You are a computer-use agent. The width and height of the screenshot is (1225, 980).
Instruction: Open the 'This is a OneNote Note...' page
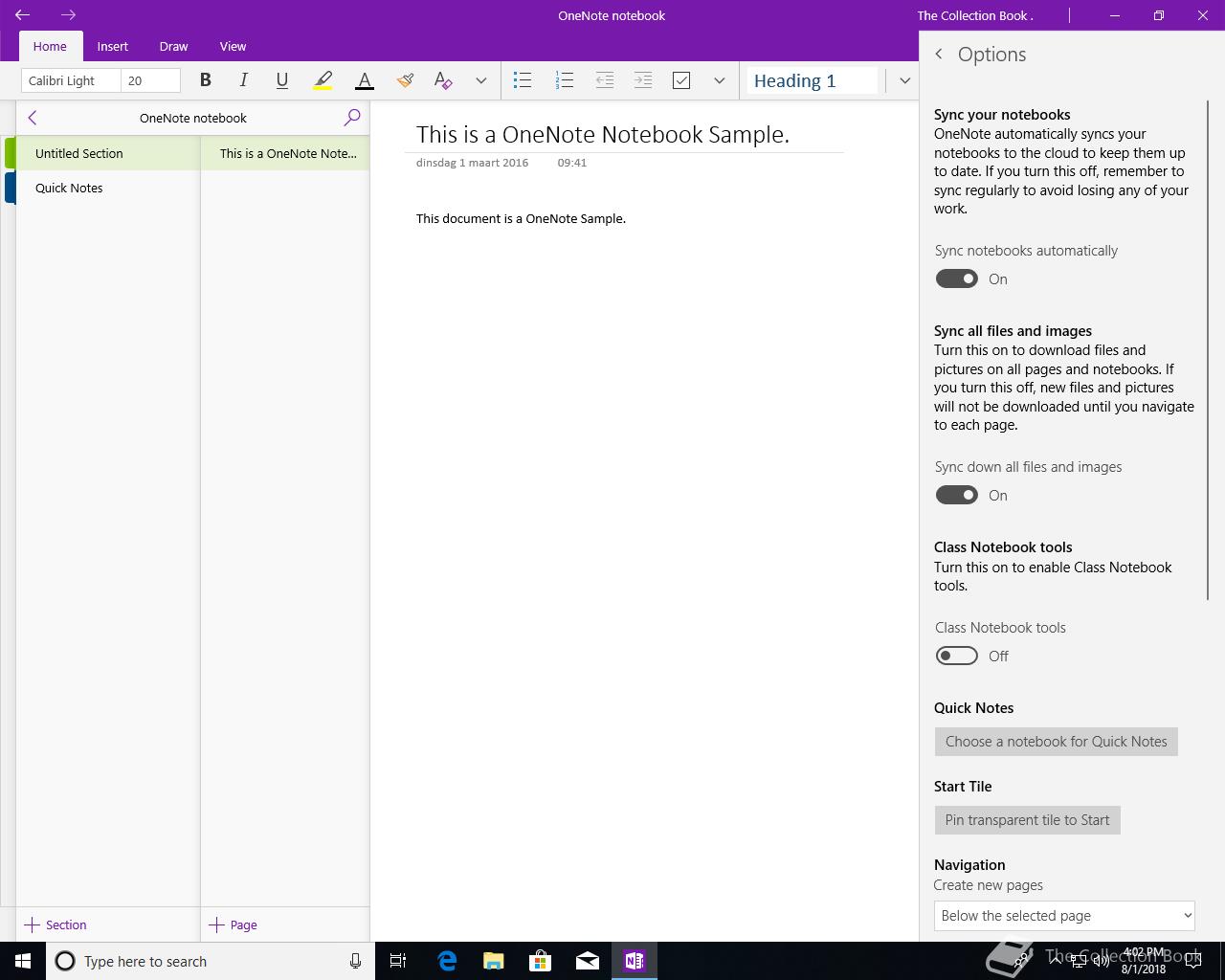[x=285, y=153]
